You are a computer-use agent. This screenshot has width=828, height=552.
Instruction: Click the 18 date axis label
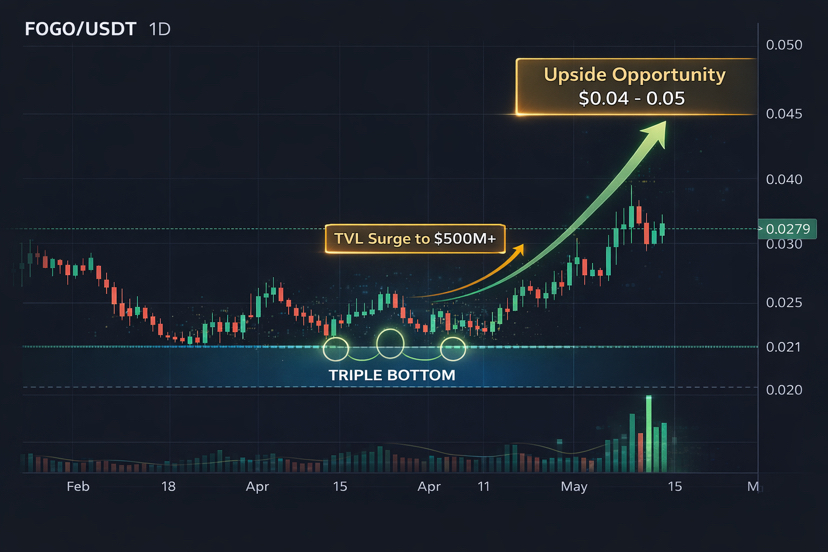168,486
